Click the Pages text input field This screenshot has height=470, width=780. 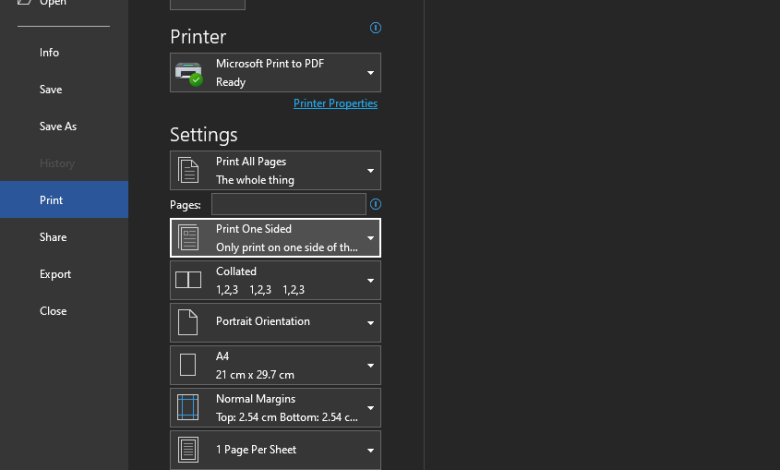point(288,204)
